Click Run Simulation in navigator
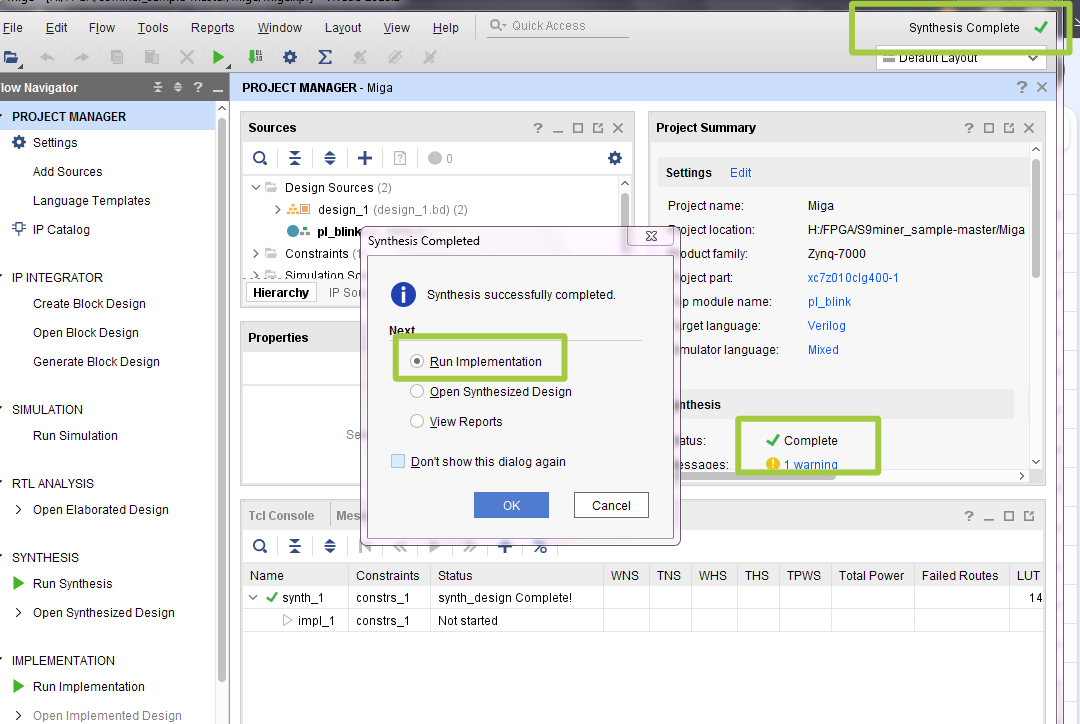 click(x=75, y=435)
